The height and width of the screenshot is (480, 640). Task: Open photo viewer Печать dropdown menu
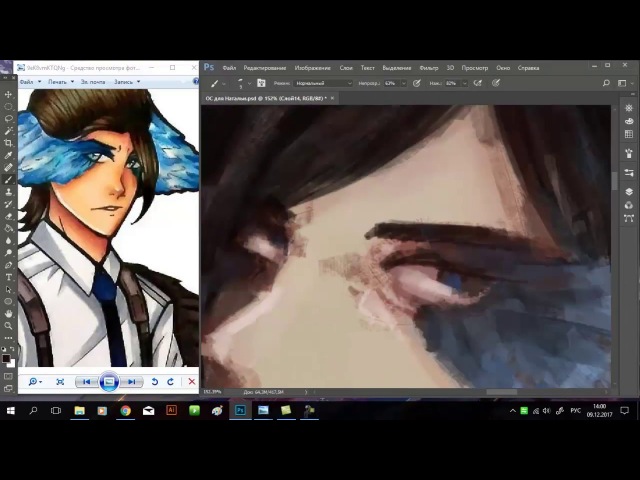61,82
